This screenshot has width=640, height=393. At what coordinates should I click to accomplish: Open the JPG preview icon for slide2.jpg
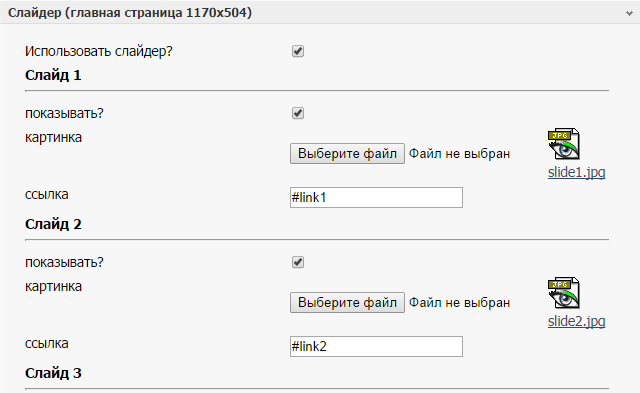point(564,293)
